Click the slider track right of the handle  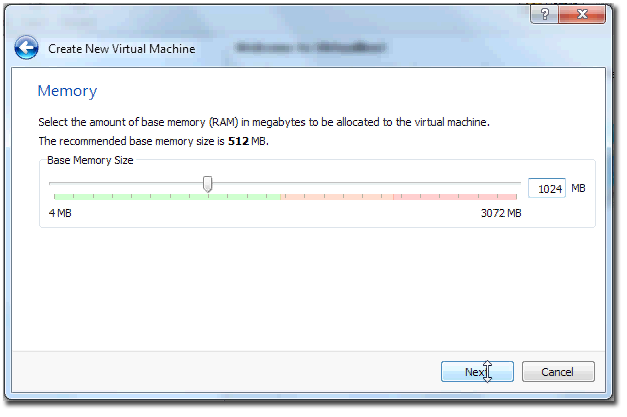(366, 183)
